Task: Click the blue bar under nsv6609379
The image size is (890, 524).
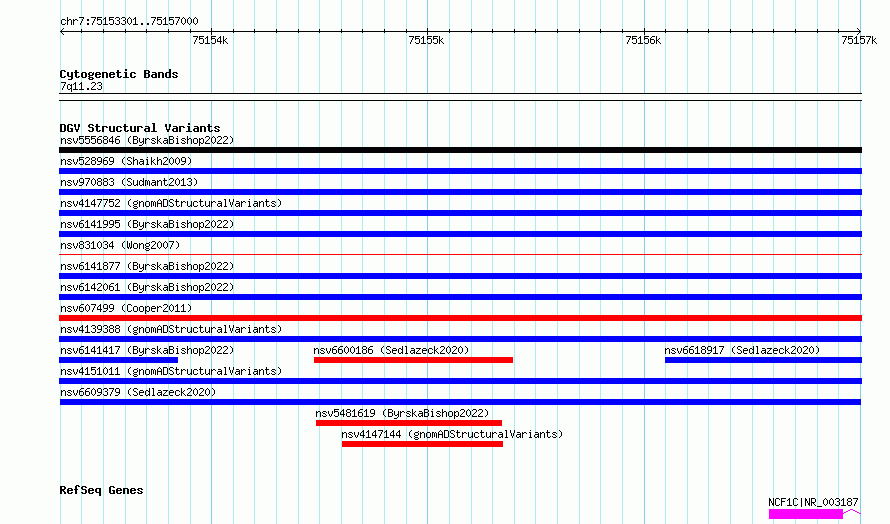Action: 460,402
